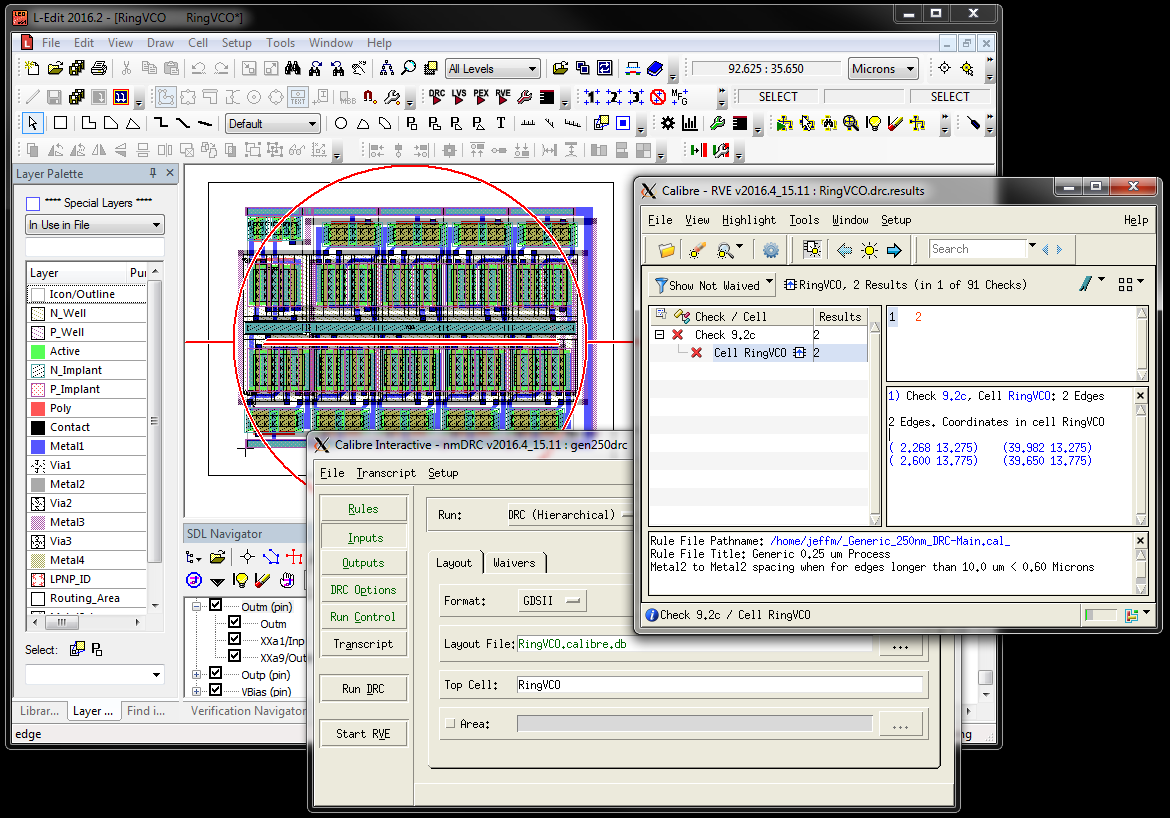Select the Metal1 layer color swatch

click(38, 446)
